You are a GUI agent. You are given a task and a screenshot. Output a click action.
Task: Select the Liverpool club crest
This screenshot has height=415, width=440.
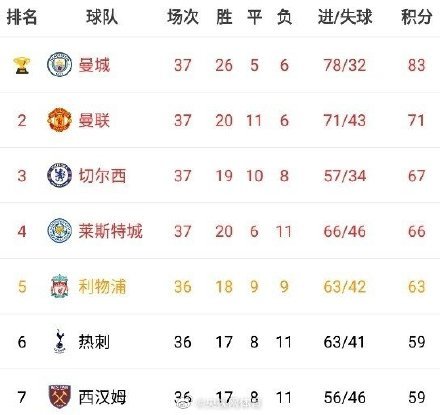[60, 286]
